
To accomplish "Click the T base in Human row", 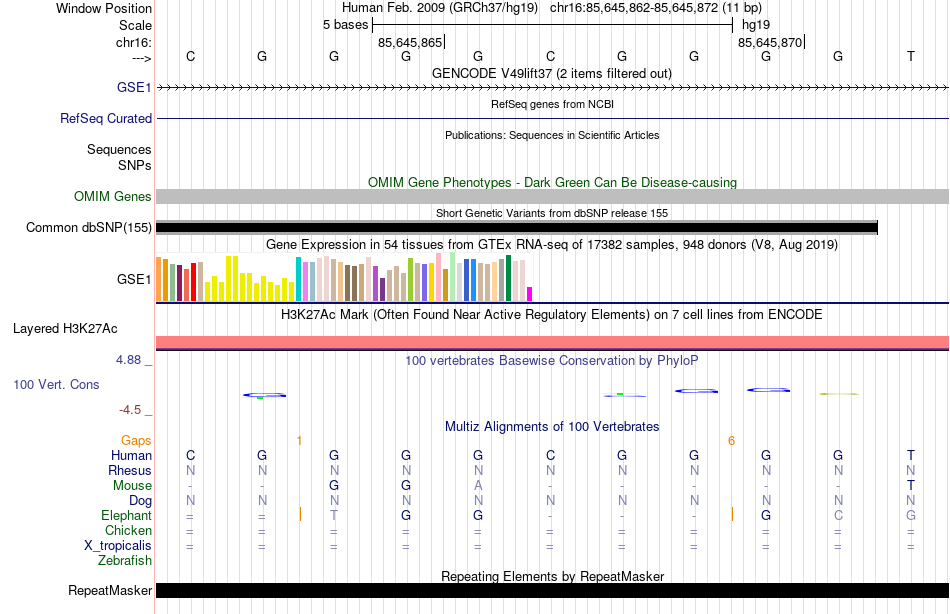I will [x=910, y=455].
